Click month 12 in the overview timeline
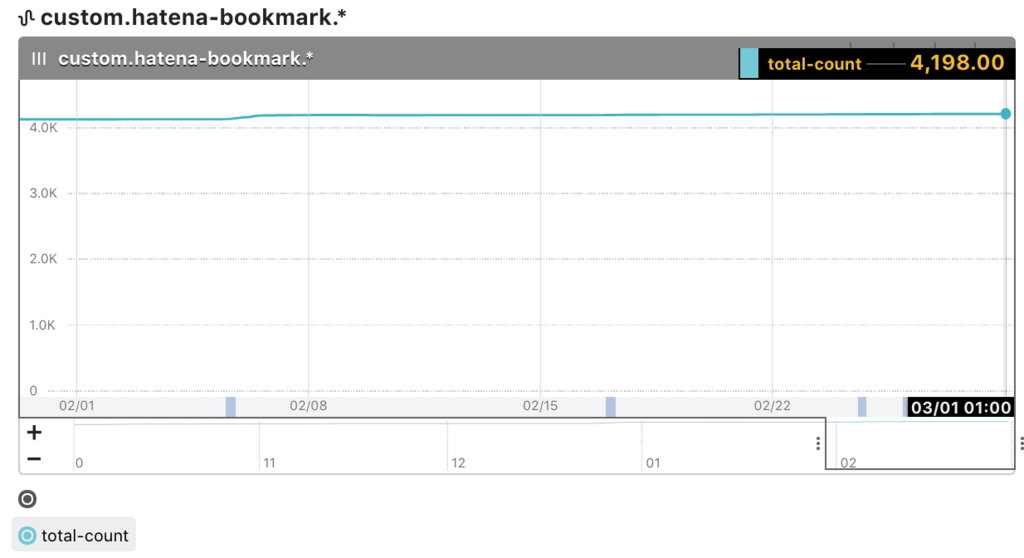Image resolution: width=1024 pixels, height=558 pixels. click(x=458, y=463)
